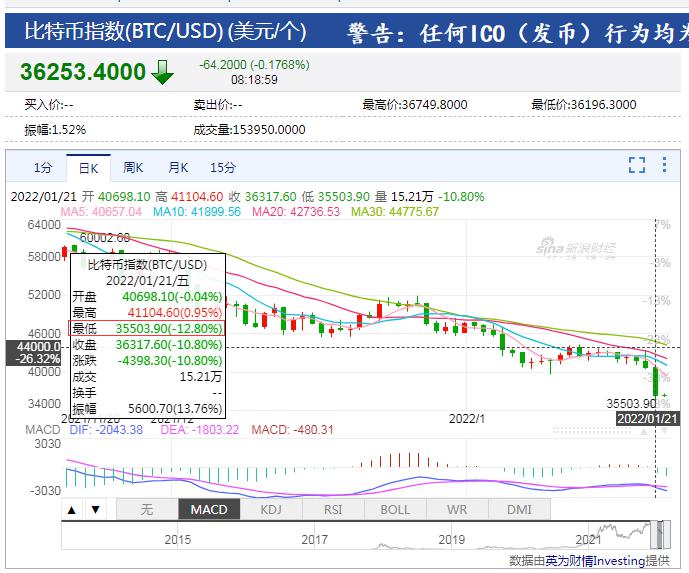Click the 振幅:1.52% value
This screenshot has width=689, height=573.
[x=55, y=130]
